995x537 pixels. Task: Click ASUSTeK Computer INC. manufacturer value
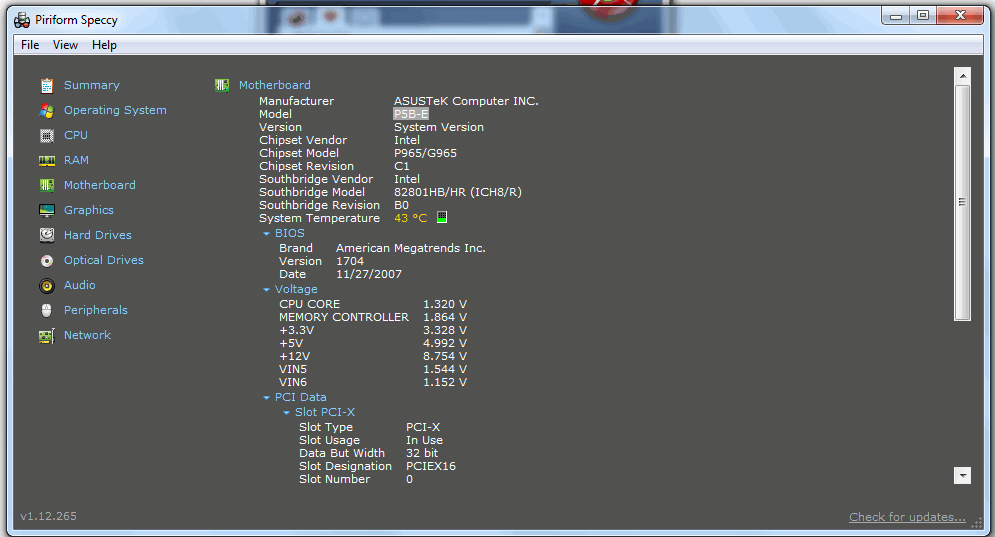tap(466, 101)
